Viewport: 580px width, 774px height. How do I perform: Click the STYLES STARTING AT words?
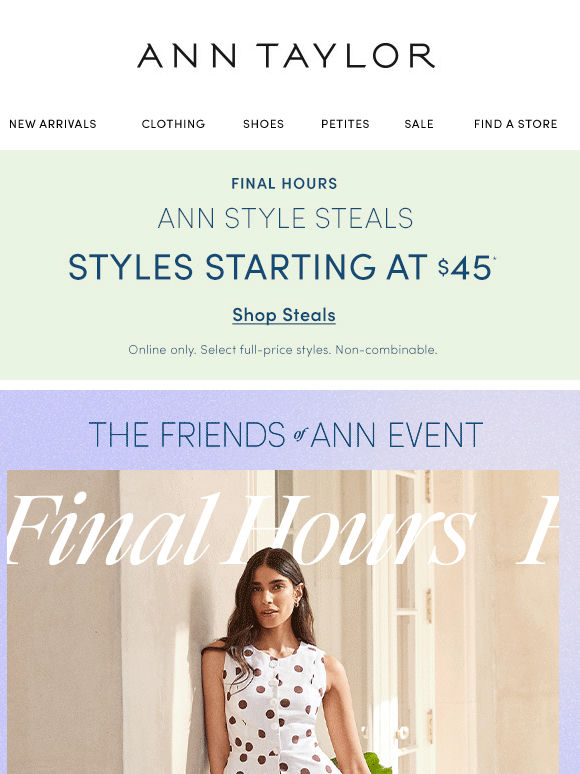tap(248, 267)
